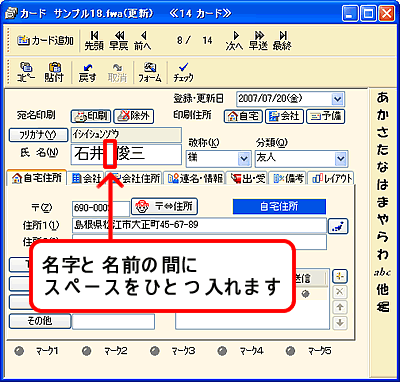
Task: Select the や row index
Action: (x=383, y=219)
